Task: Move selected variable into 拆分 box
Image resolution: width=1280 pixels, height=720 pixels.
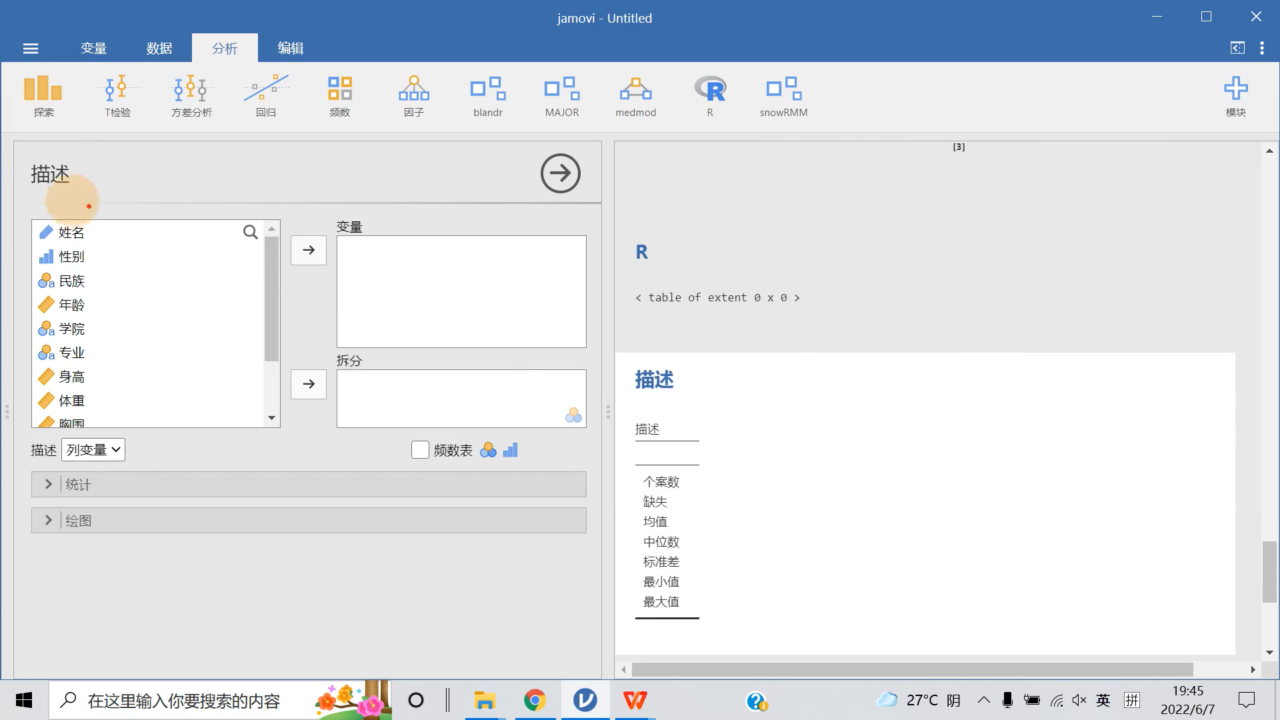Action: pos(309,384)
